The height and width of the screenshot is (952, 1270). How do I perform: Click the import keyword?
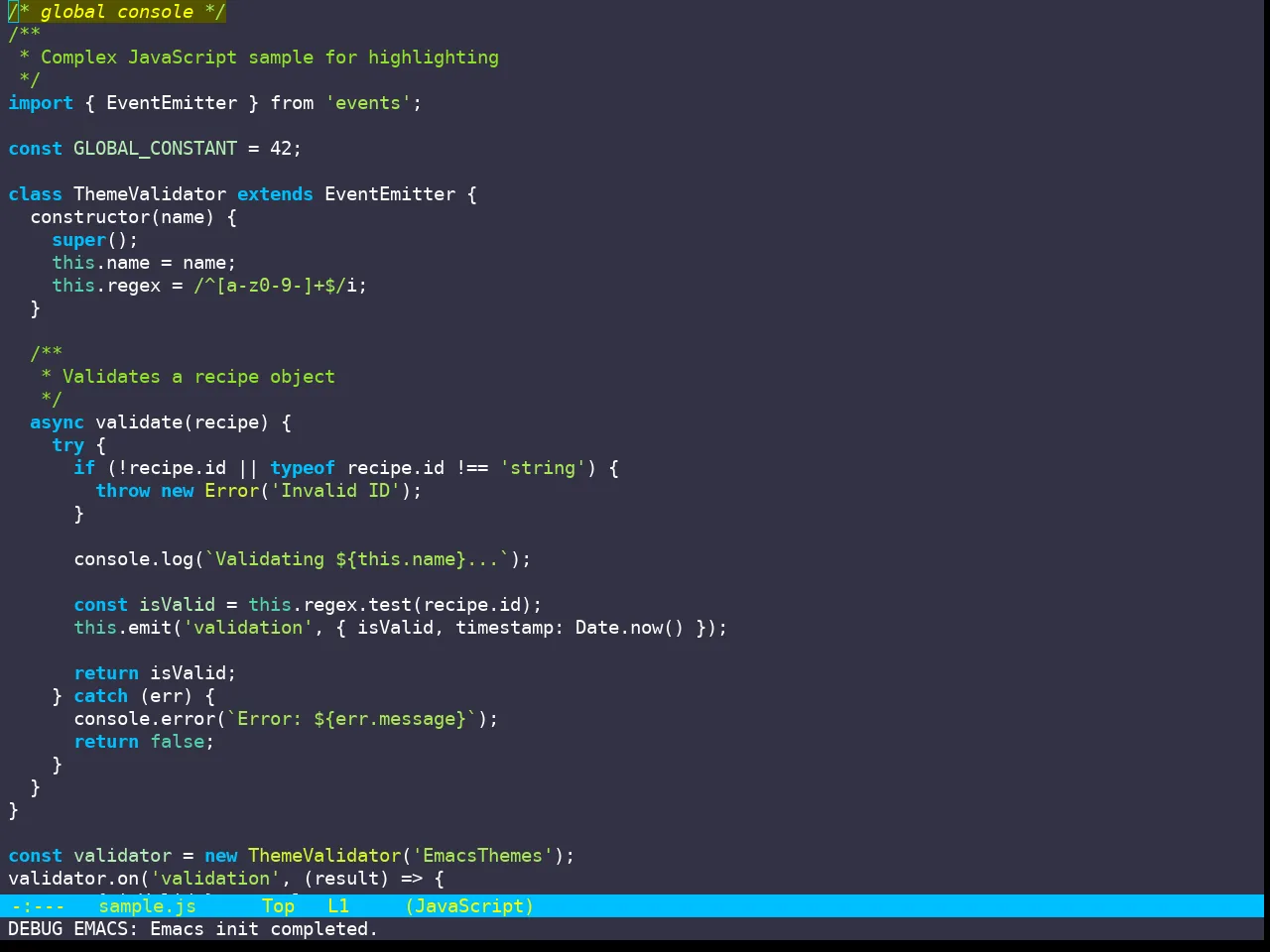coord(41,103)
